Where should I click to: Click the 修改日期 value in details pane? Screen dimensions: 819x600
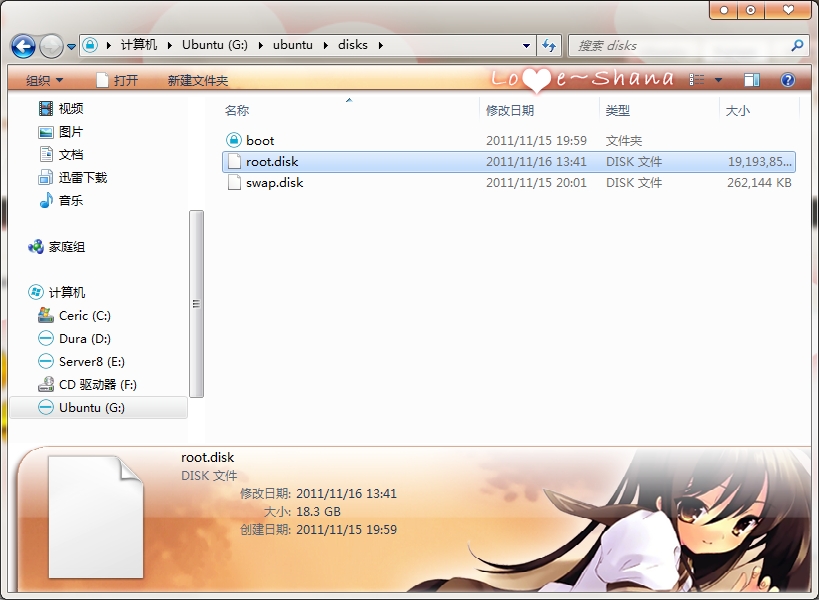[x=346, y=493]
